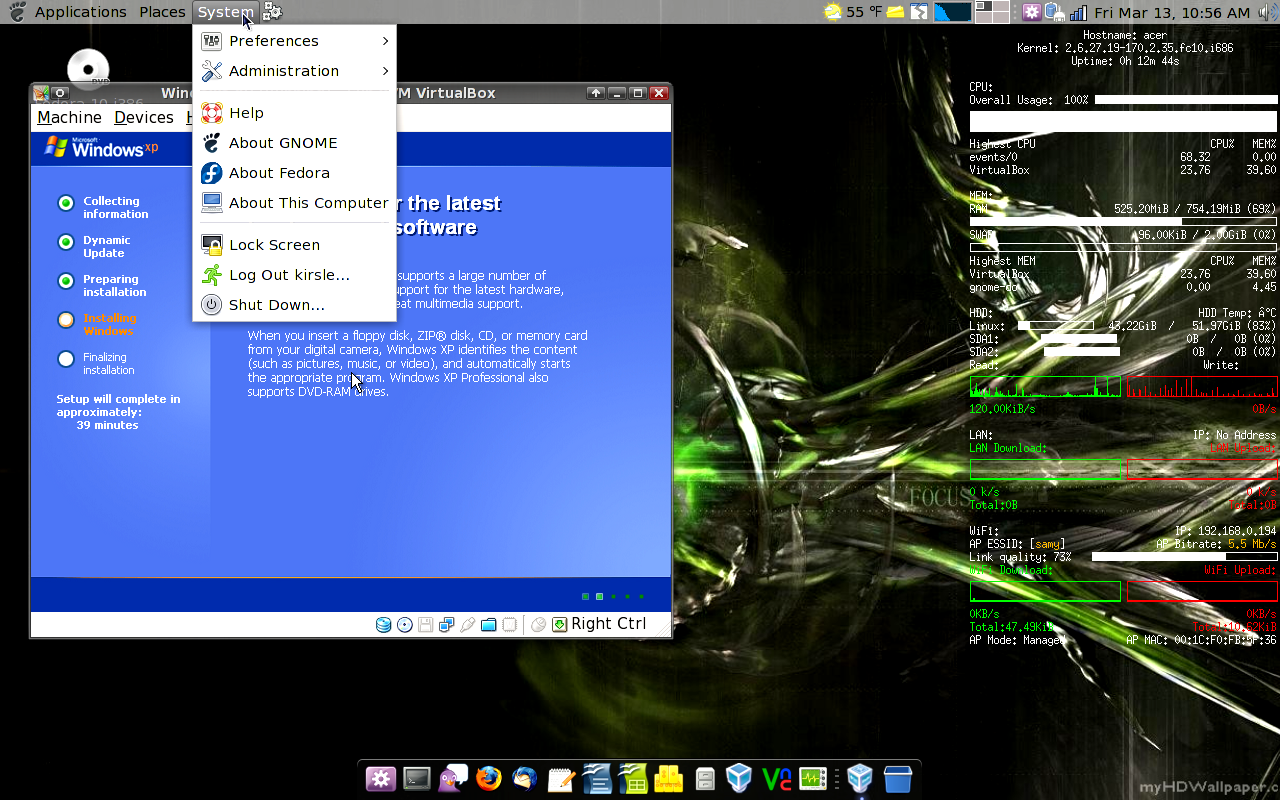Click the weather applet showing 55 °F
This screenshot has width=1280, height=800.
(852, 12)
